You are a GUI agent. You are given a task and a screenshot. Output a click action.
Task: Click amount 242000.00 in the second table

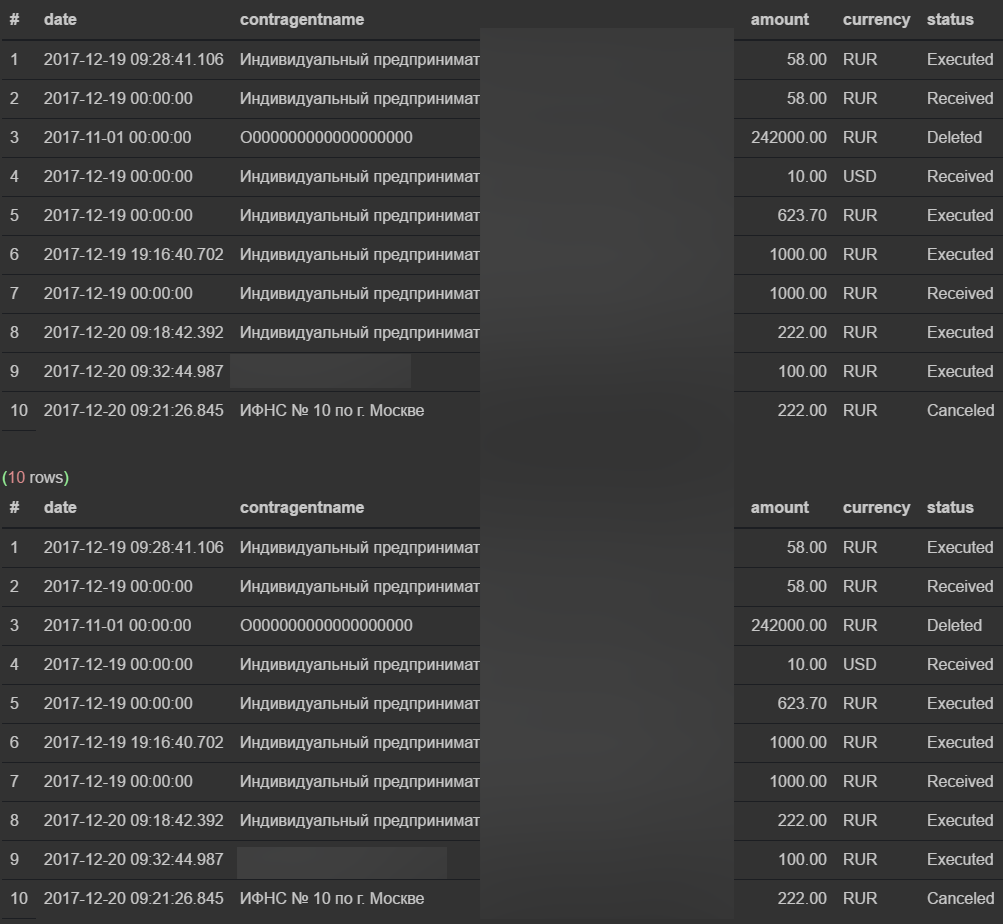[x=789, y=626]
